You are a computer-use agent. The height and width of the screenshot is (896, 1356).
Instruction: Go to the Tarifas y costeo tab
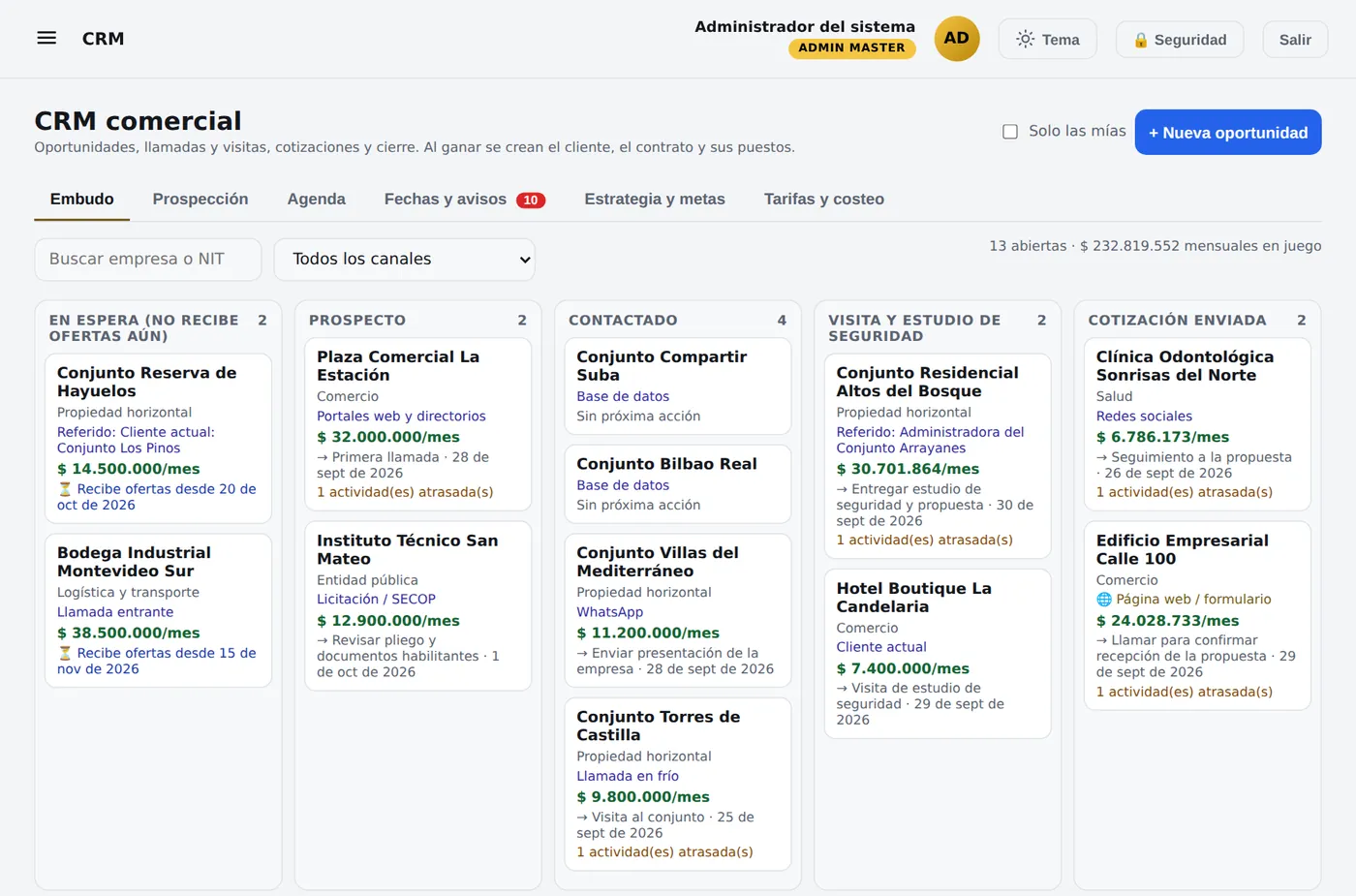point(824,199)
